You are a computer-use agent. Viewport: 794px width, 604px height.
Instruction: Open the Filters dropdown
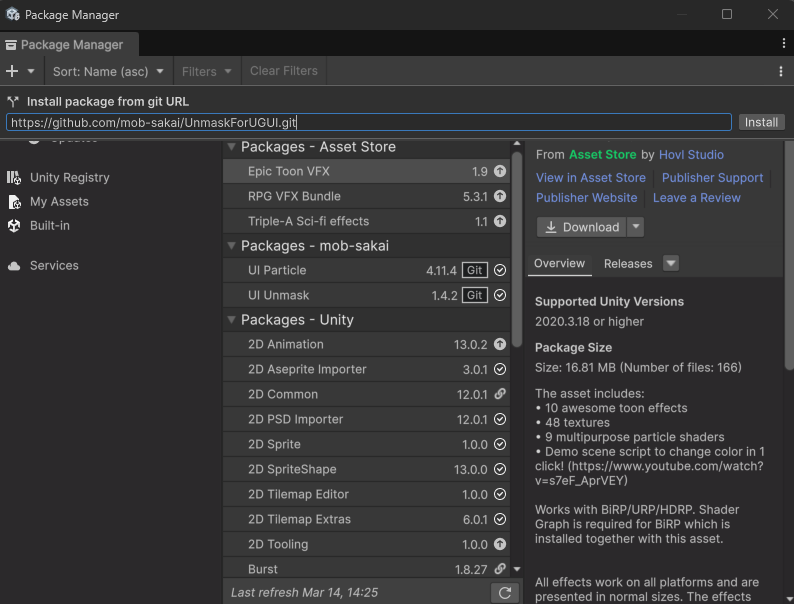[x=206, y=71]
